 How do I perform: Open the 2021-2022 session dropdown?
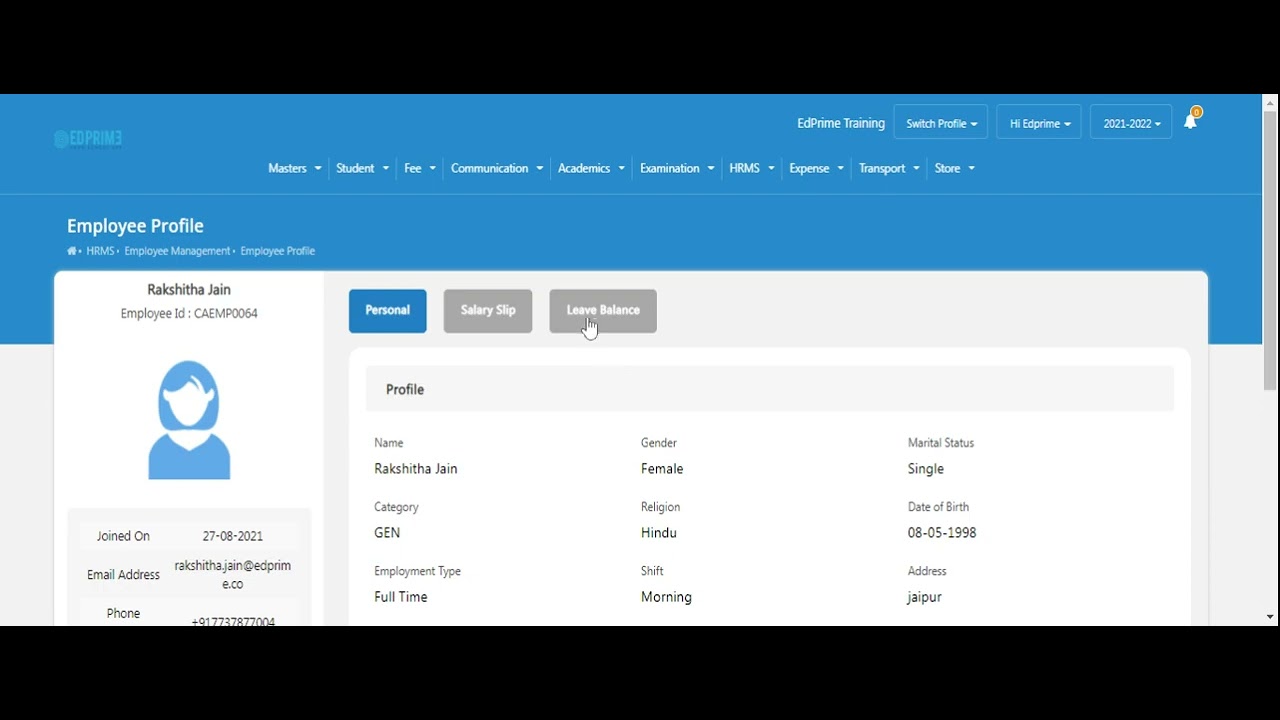pos(1131,122)
